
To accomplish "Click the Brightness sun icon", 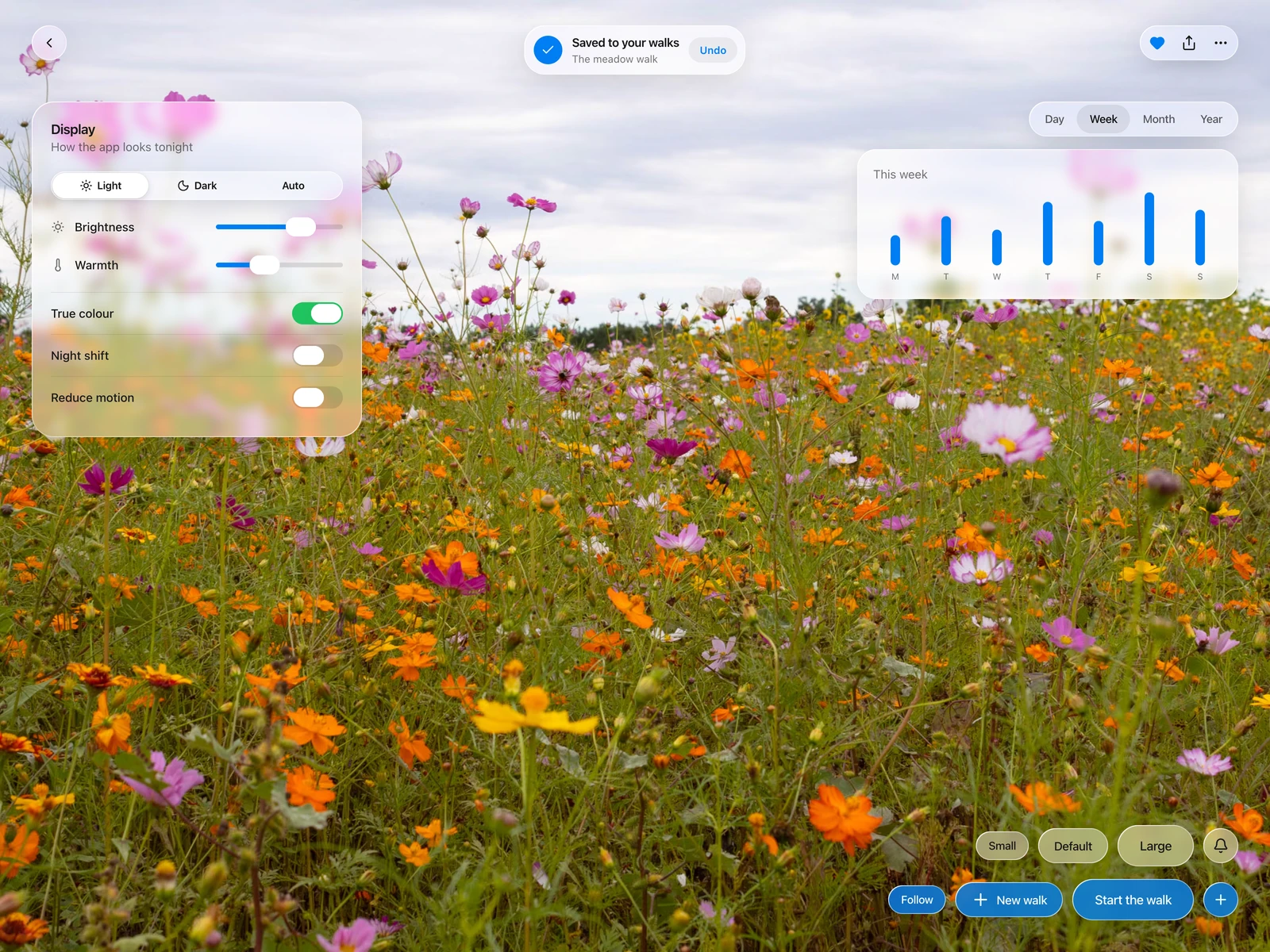I will pos(58,227).
